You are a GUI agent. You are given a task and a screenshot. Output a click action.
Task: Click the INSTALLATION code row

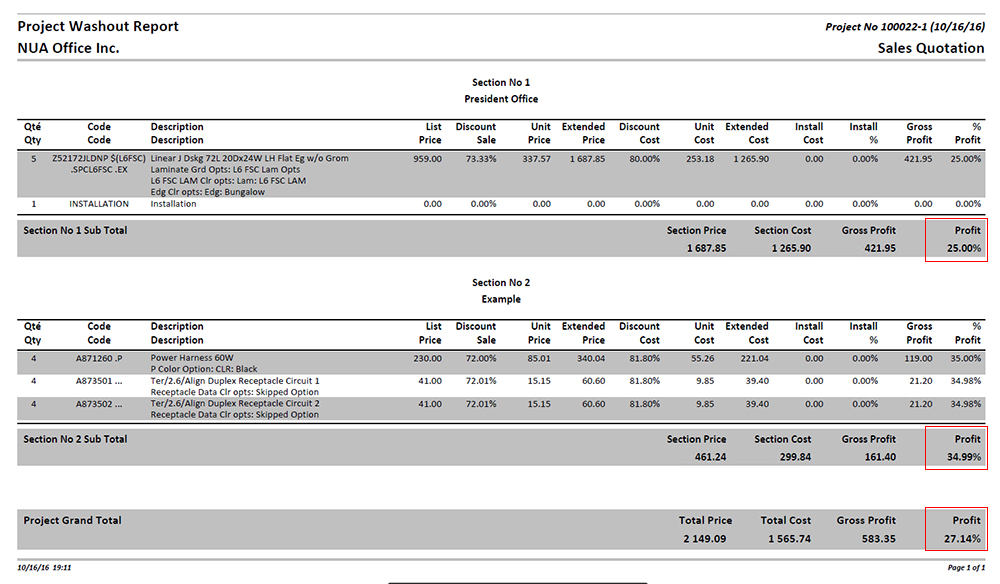99,204
